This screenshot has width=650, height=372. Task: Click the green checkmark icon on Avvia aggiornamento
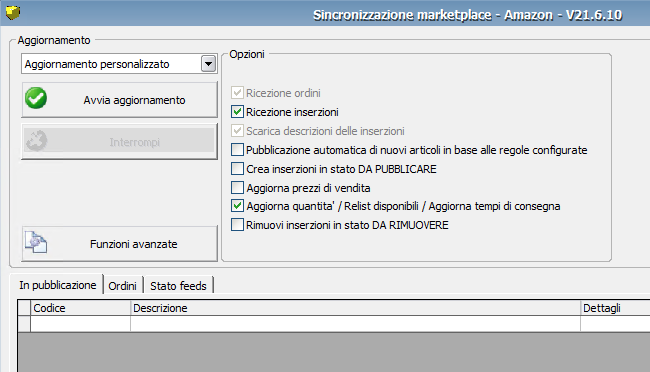[36, 98]
